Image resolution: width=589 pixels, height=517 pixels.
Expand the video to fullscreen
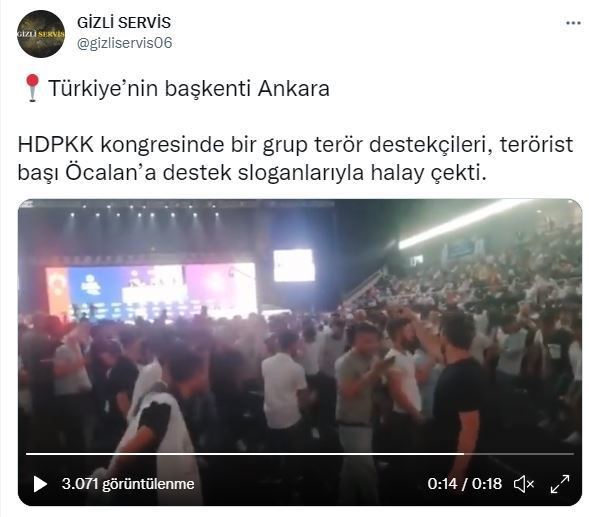coord(560,484)
